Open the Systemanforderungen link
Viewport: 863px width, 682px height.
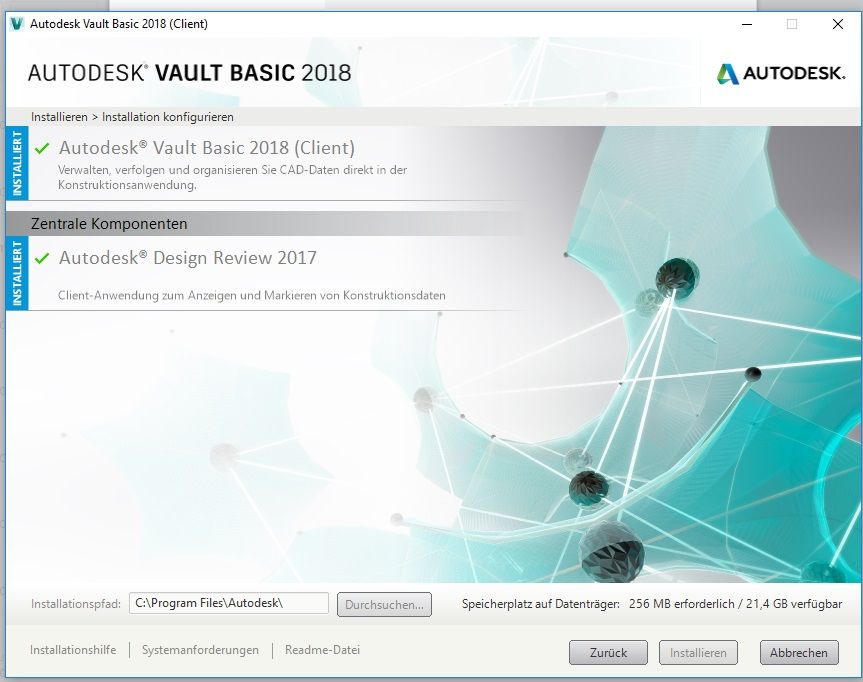(200, 650)
